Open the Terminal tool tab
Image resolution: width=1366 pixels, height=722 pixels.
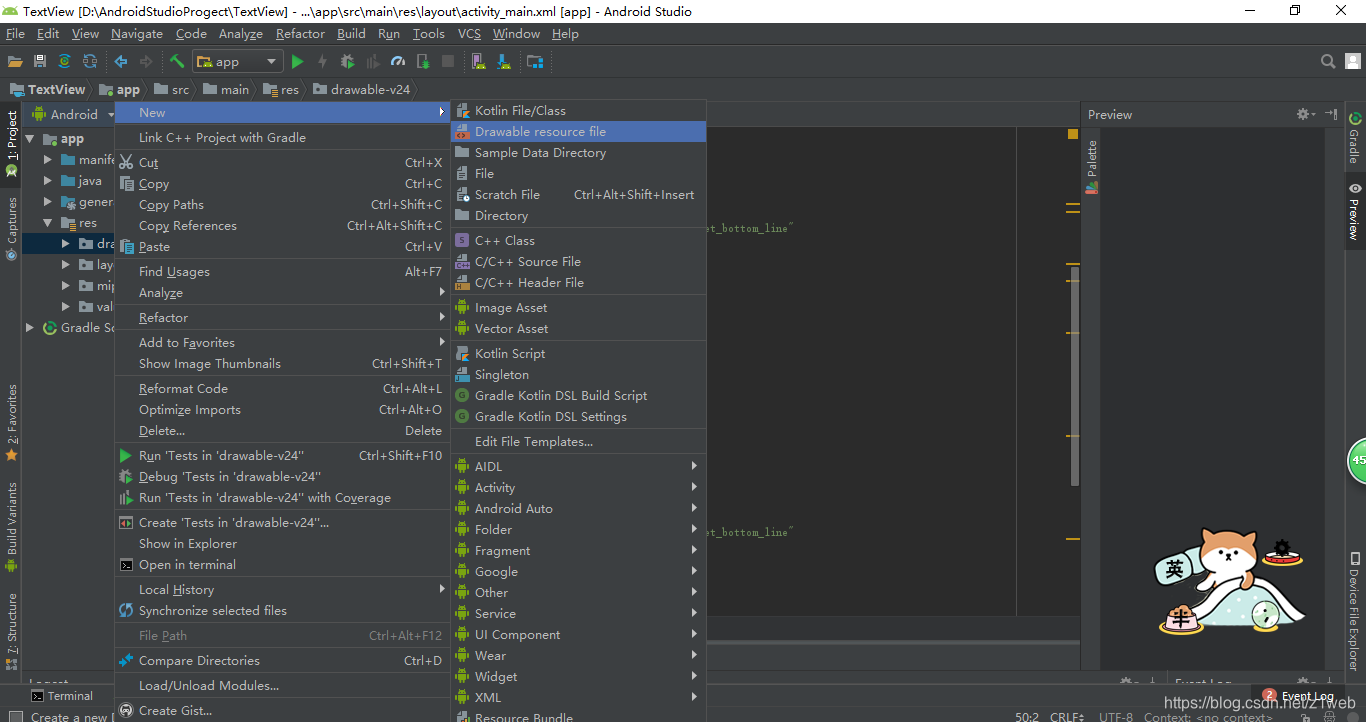(61, 696)
